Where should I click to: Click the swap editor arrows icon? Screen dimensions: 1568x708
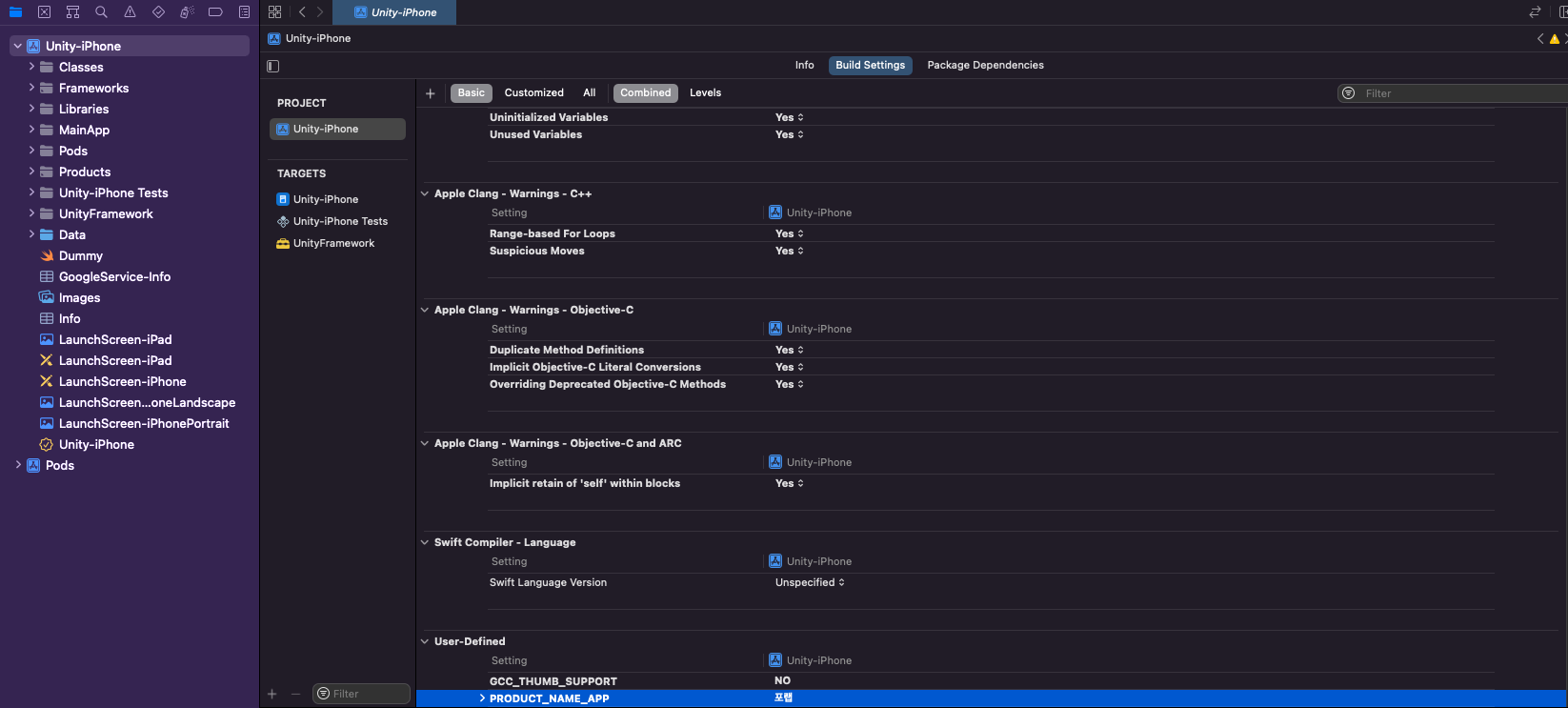coord(1535,12)
